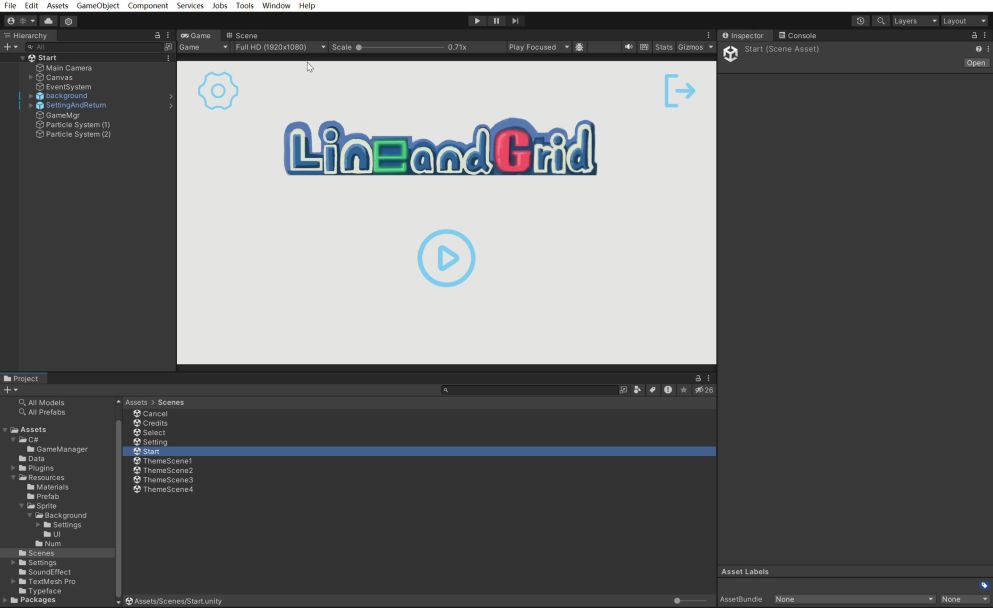Open the Full HD resolution dropdown
This screenshot has height=608, width=993.
click(280, 47)
